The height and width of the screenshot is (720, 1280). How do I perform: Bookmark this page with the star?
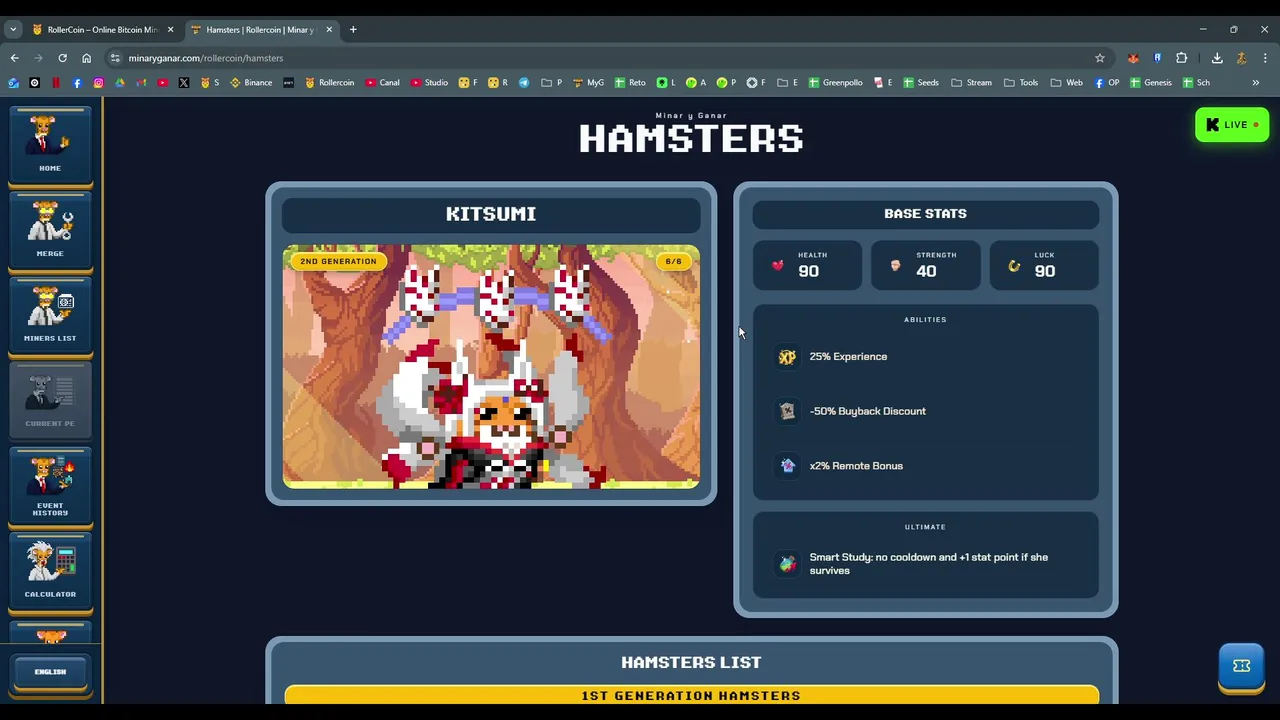(x=1100, y=58)
